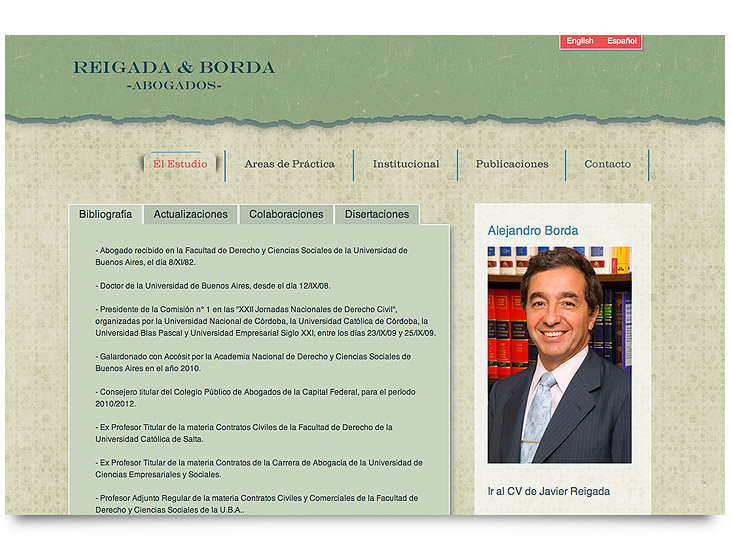
Task: Click the 'Presidente de la Comisión n° 1' entry
Action: 266,321
